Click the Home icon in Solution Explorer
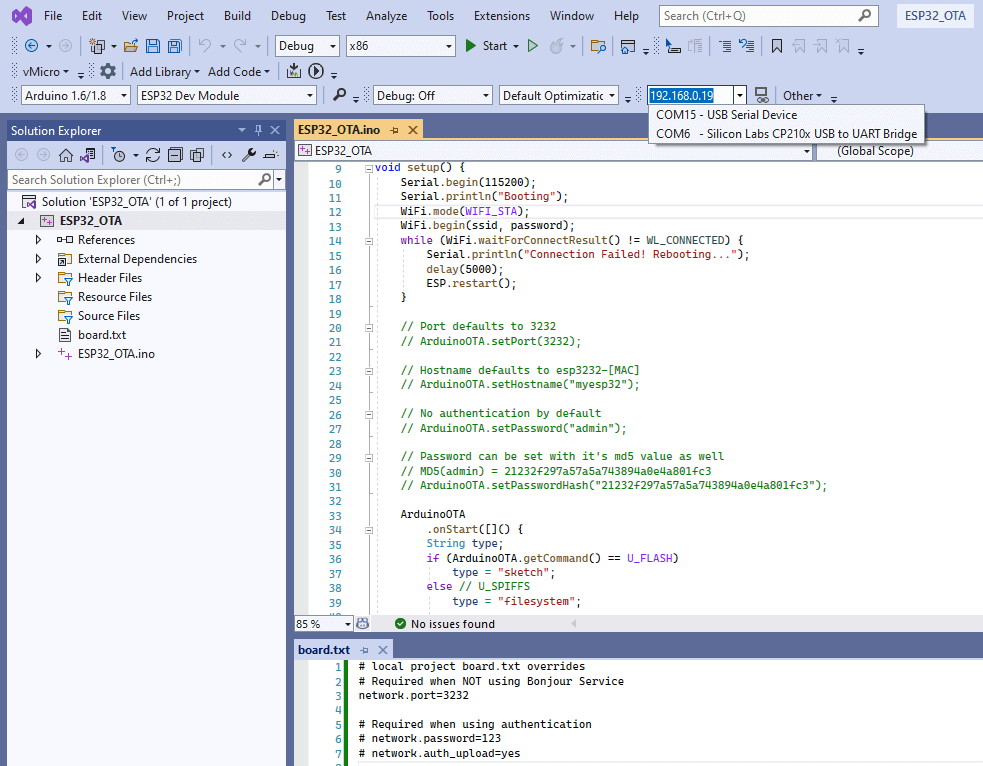The height and width of the screenshot is (766, 983). (66, 155)
